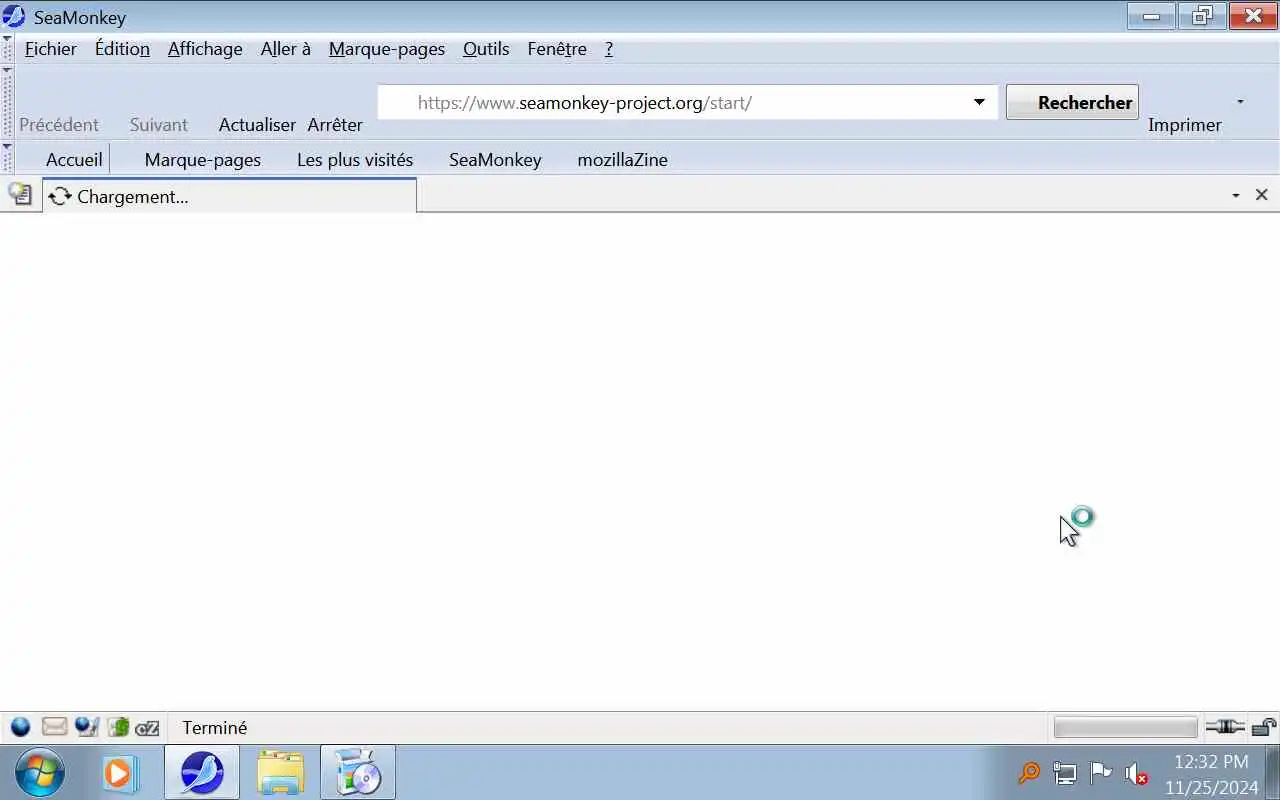
Task: Click the installer CD taskbar icon
Action: pos(358,773)
